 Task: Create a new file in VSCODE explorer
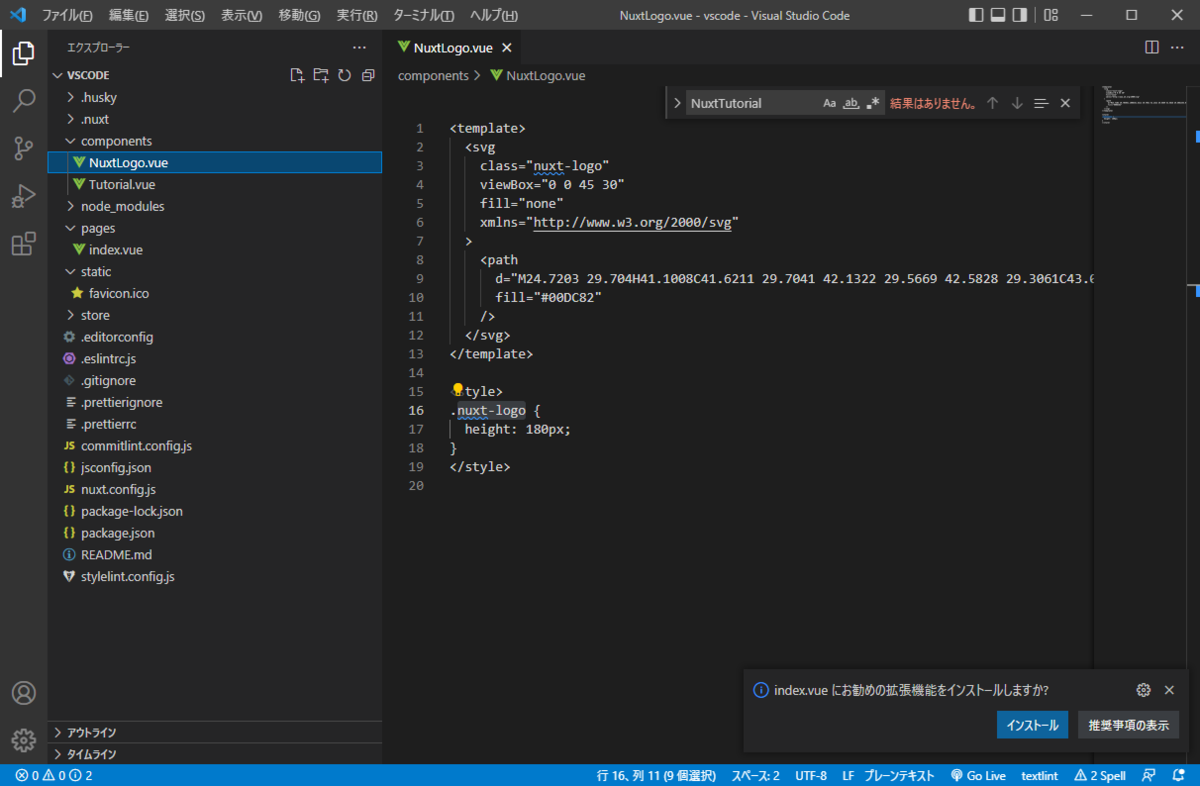click(x=297, y=75)
